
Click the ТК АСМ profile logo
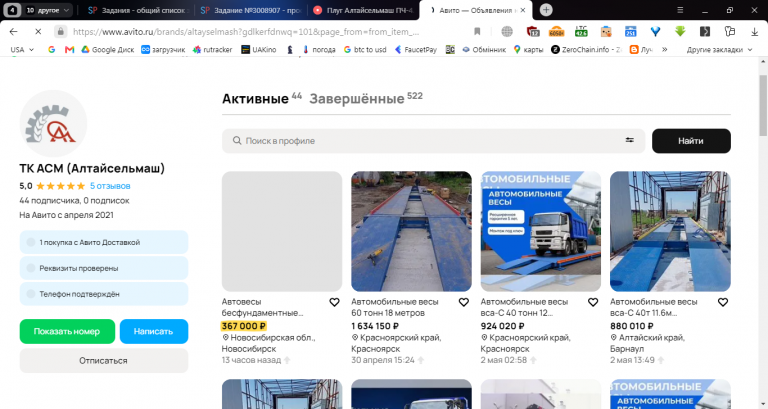tap(53, 123)
